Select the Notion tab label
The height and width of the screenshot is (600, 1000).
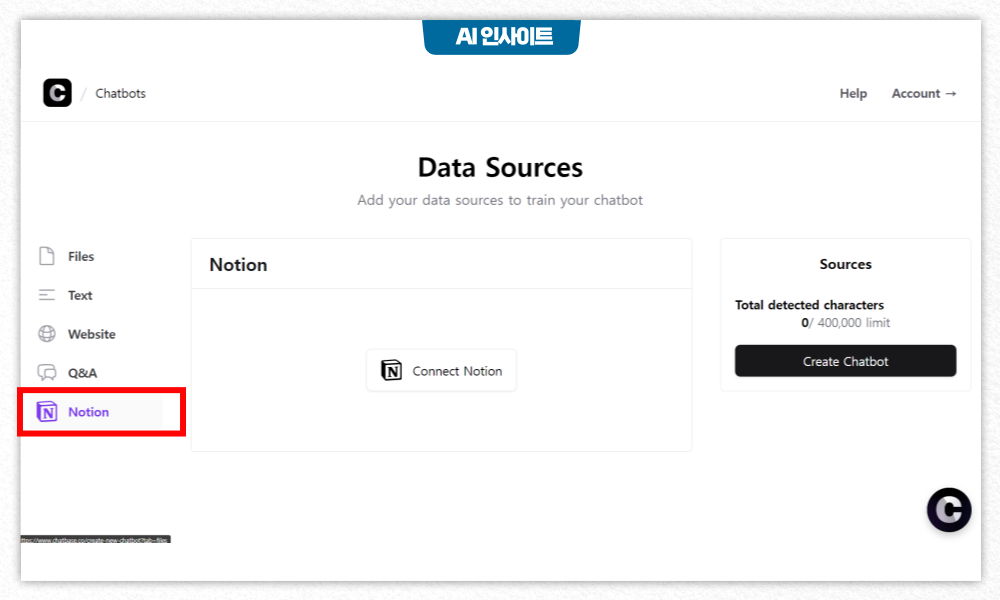(x=89, y=412)
